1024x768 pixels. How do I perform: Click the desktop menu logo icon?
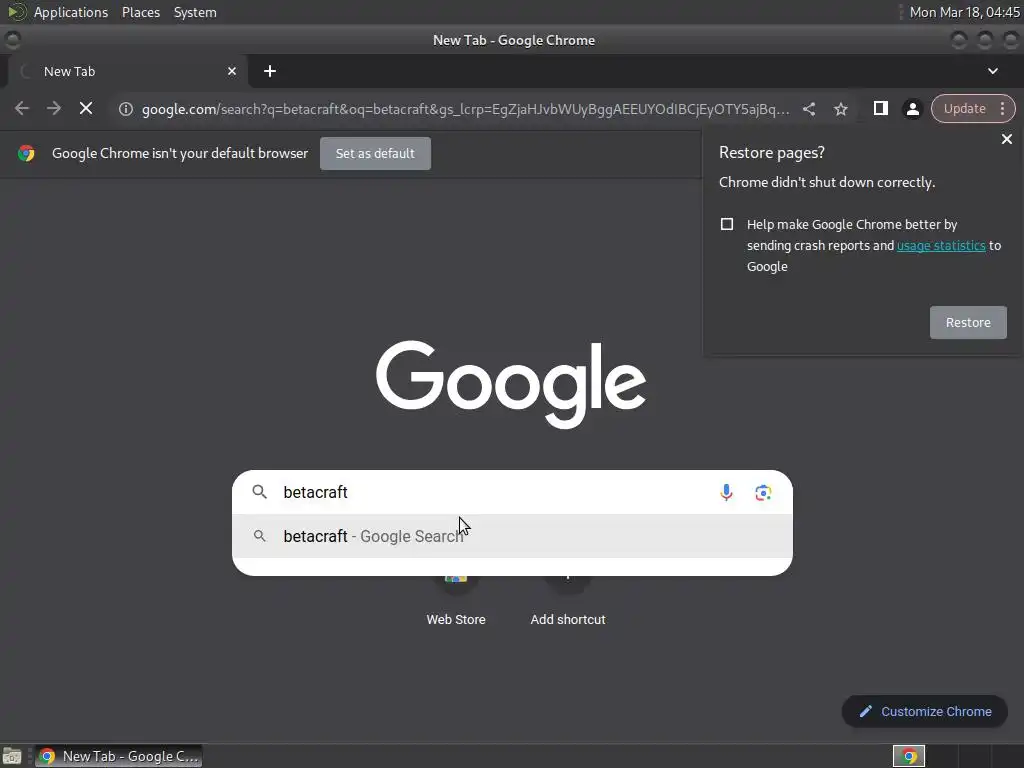pos(16,12)
